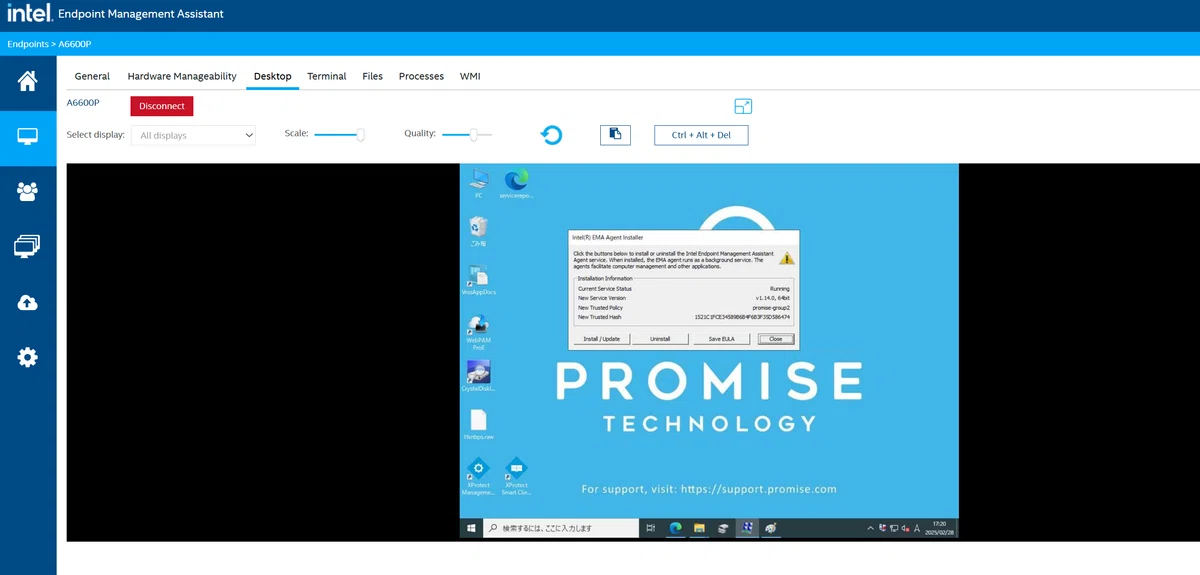Click Task View icon on remote taskbar
Image resolution: width=1200 pixels, height=575 pixels.
(x=651, y=528)
